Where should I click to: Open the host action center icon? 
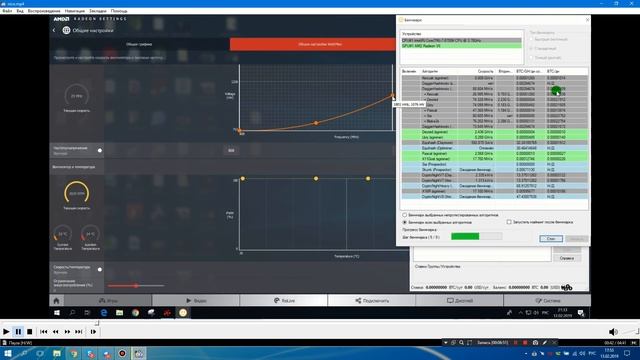[x=628, y=353]
